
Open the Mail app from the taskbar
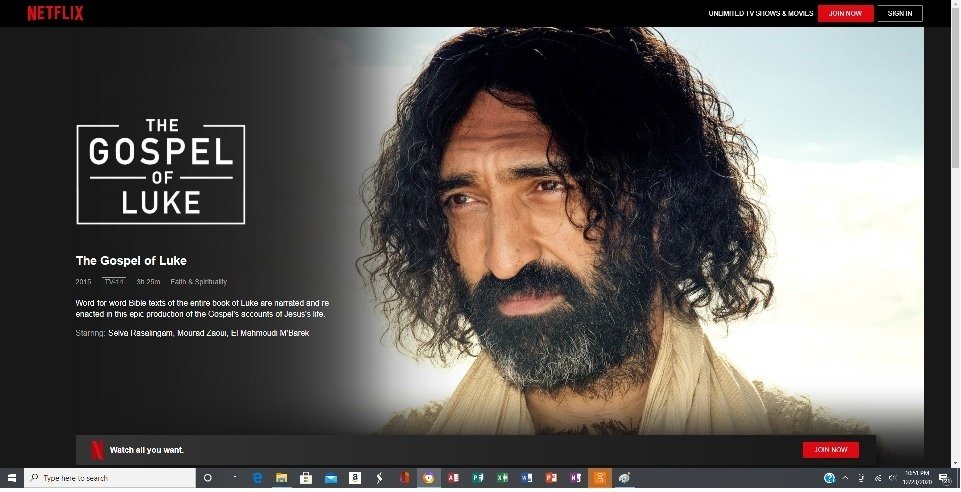pyautogui.click(x=330, y=478)
